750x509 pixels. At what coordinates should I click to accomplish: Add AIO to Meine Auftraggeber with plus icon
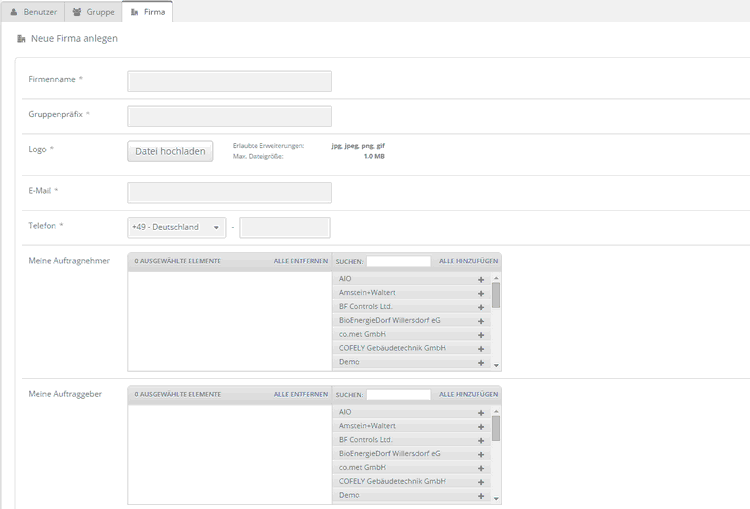(x=481, y=413)
